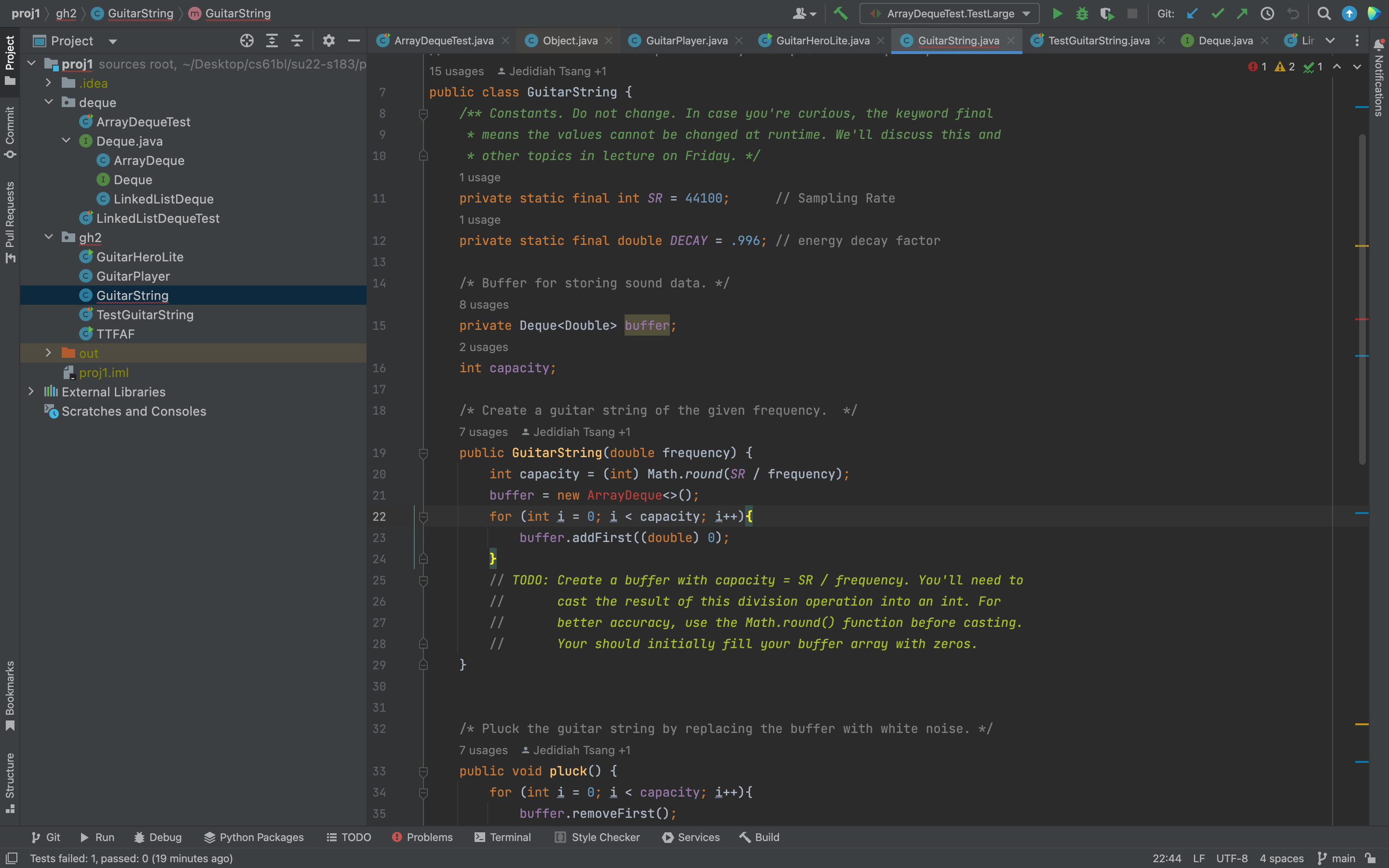Click the editor vertical scrollbar
The width and height of the screenshot is (1389, 868).
[1362, 298]
